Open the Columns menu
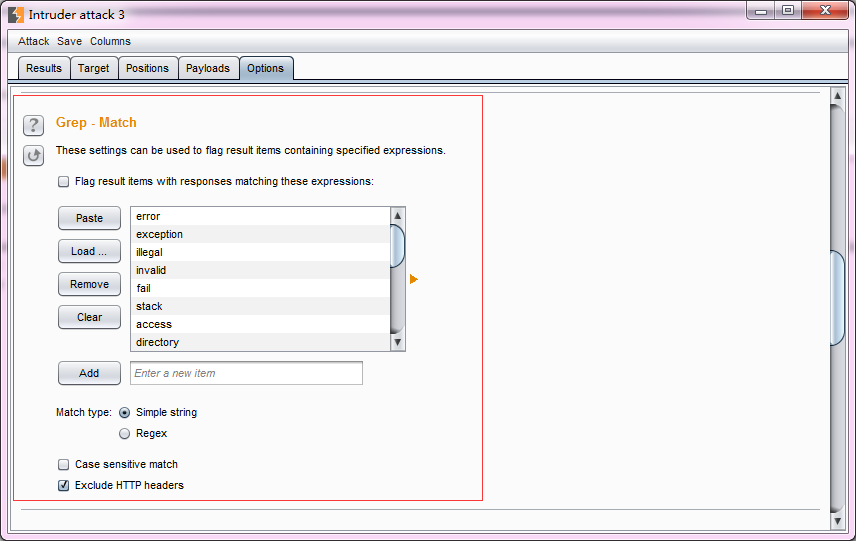 coord(110,41)
